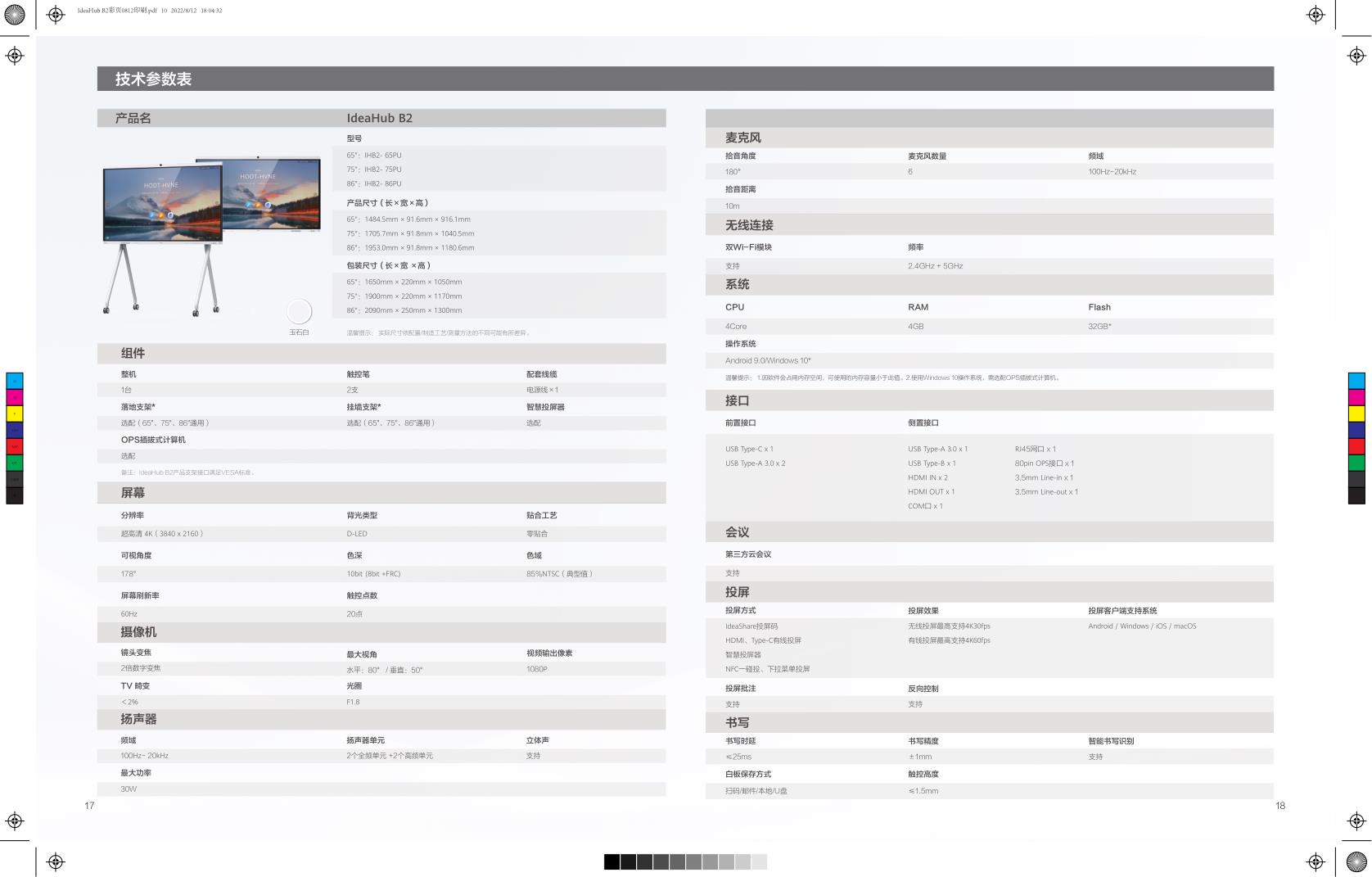Click the 85%NTSC color gamut value

[x=559, y=573]
